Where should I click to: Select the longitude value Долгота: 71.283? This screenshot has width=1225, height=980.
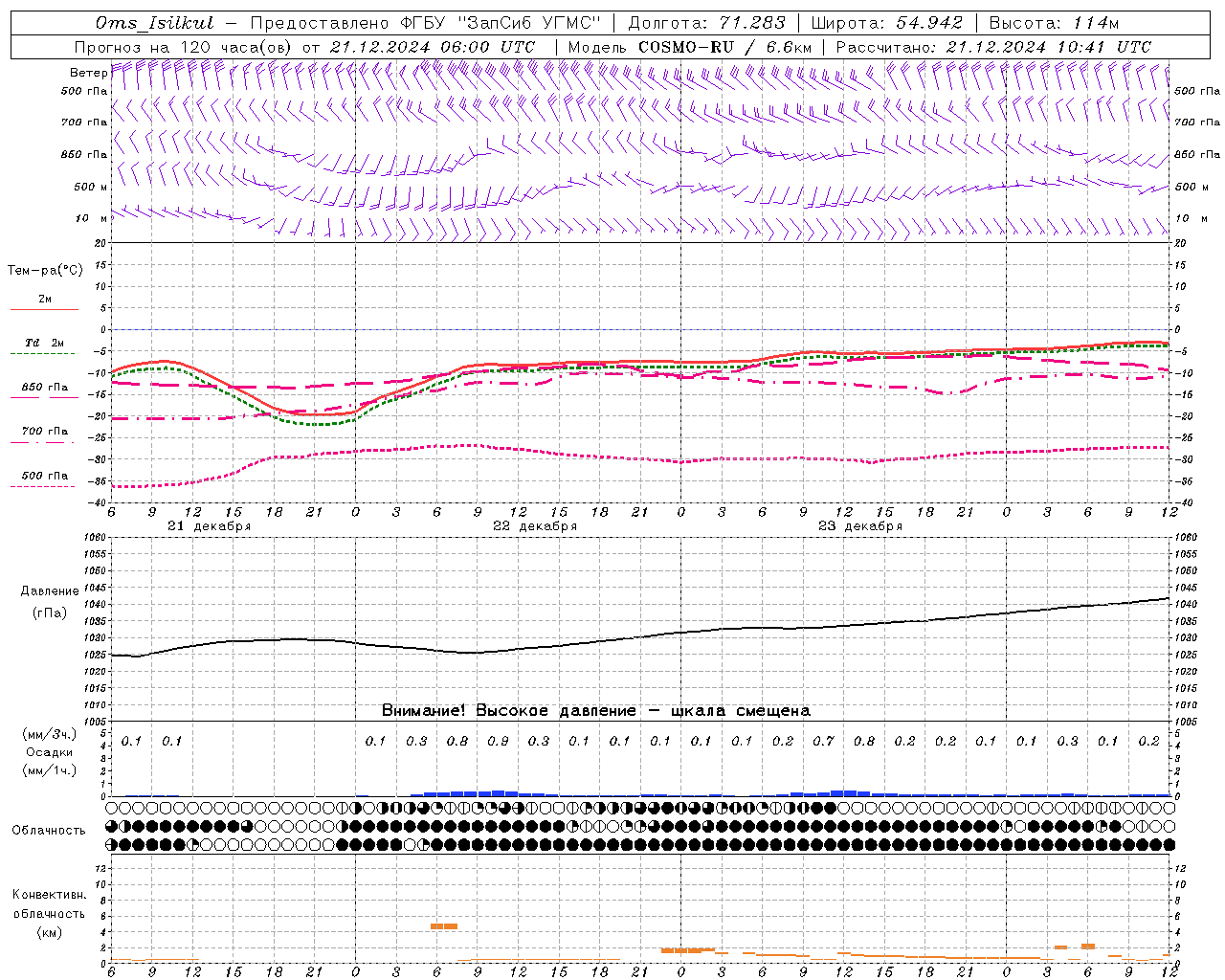[706, 23]
